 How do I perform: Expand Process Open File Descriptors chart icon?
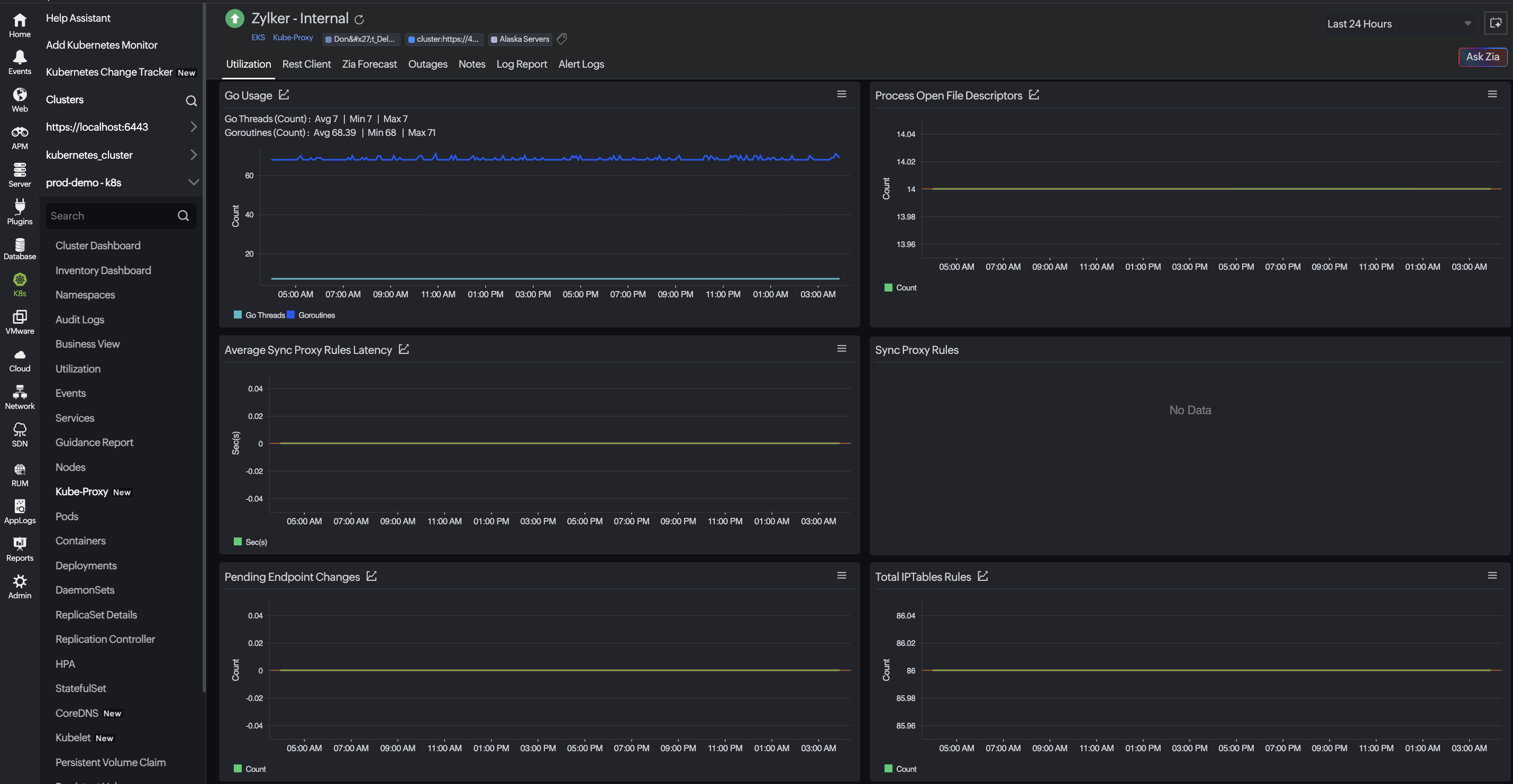(x=1034, y=95)
